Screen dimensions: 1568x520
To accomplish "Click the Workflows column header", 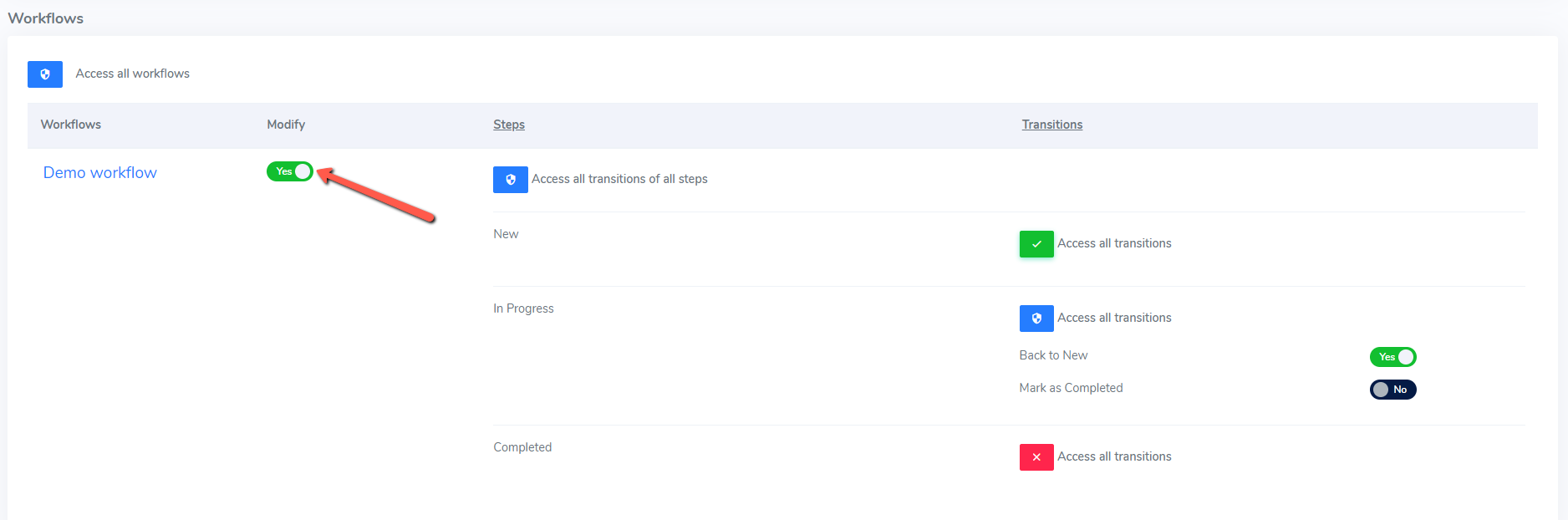I will tap(71, 125).
